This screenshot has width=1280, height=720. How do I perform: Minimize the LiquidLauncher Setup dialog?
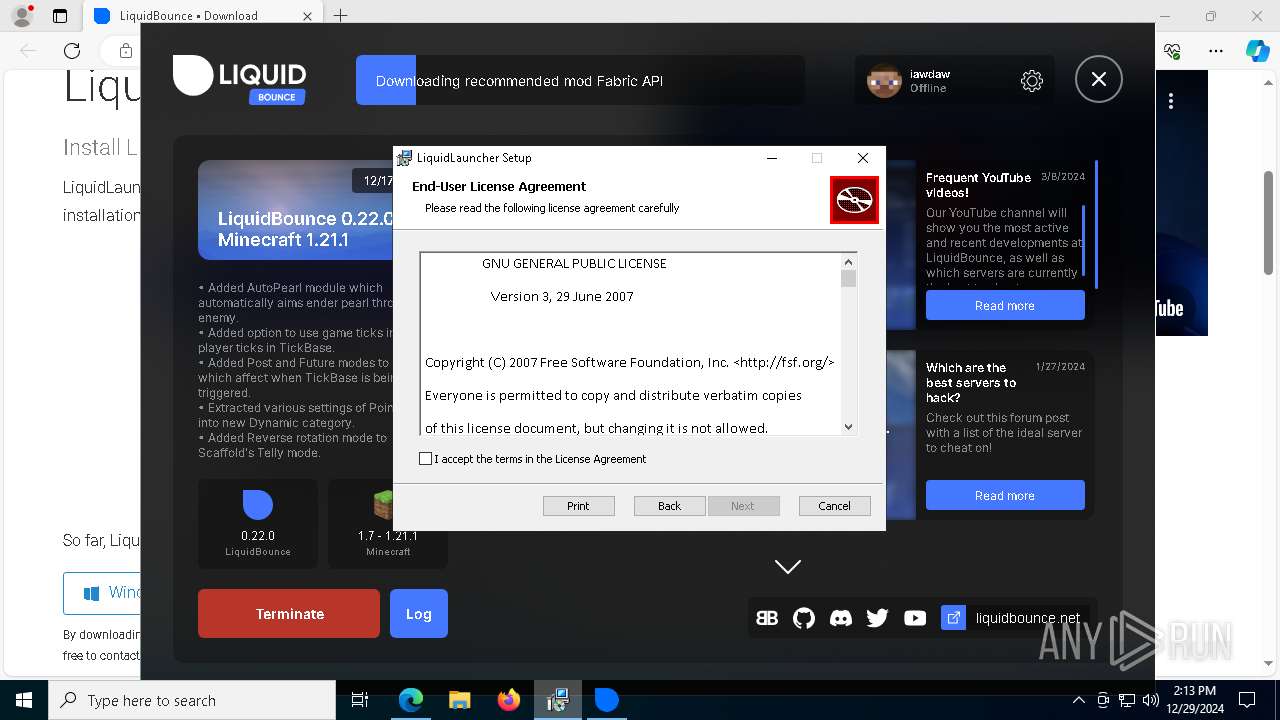point(772,158)
